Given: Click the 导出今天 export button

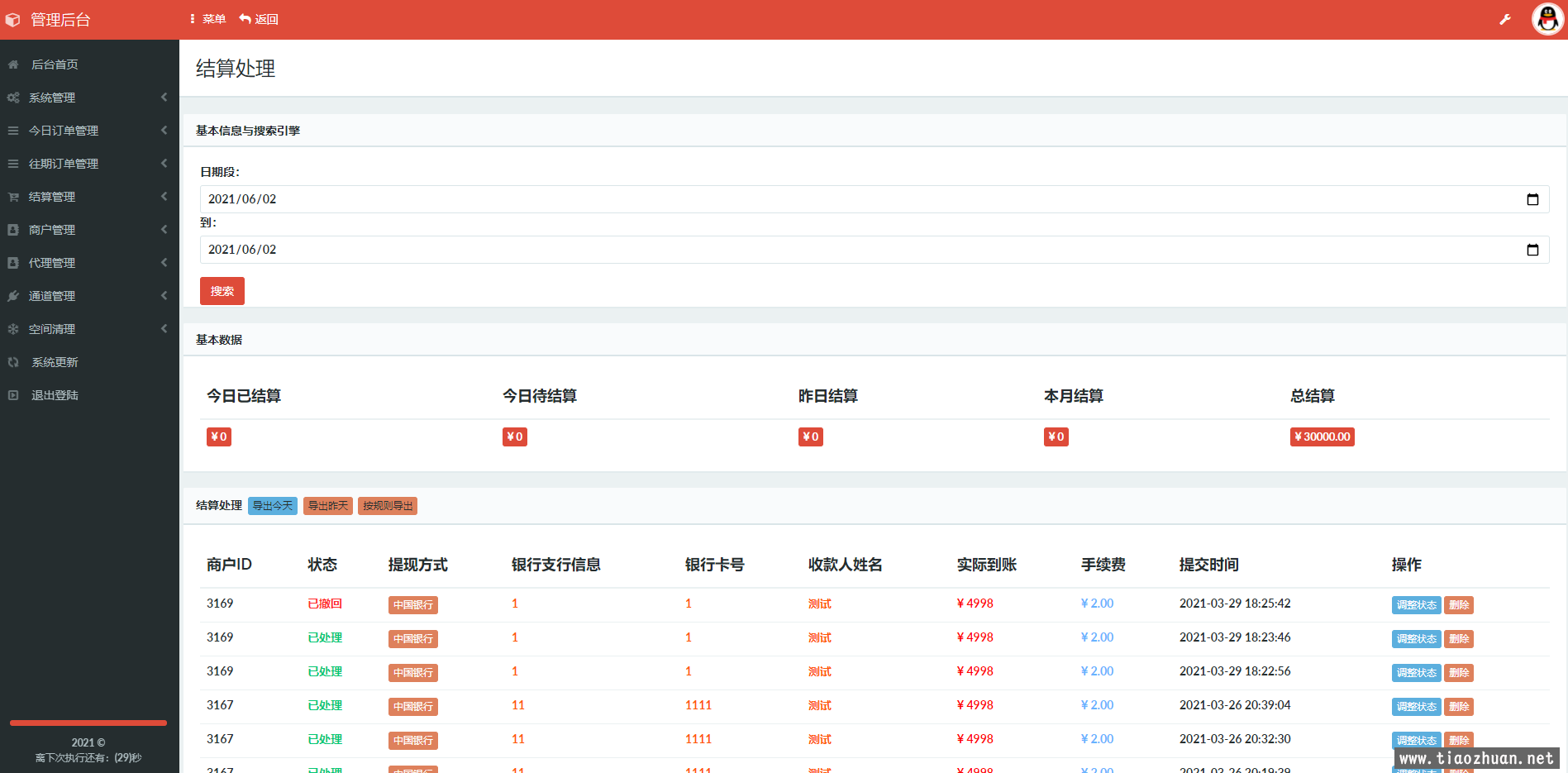Looking at the screenshot, I should 273,506.
